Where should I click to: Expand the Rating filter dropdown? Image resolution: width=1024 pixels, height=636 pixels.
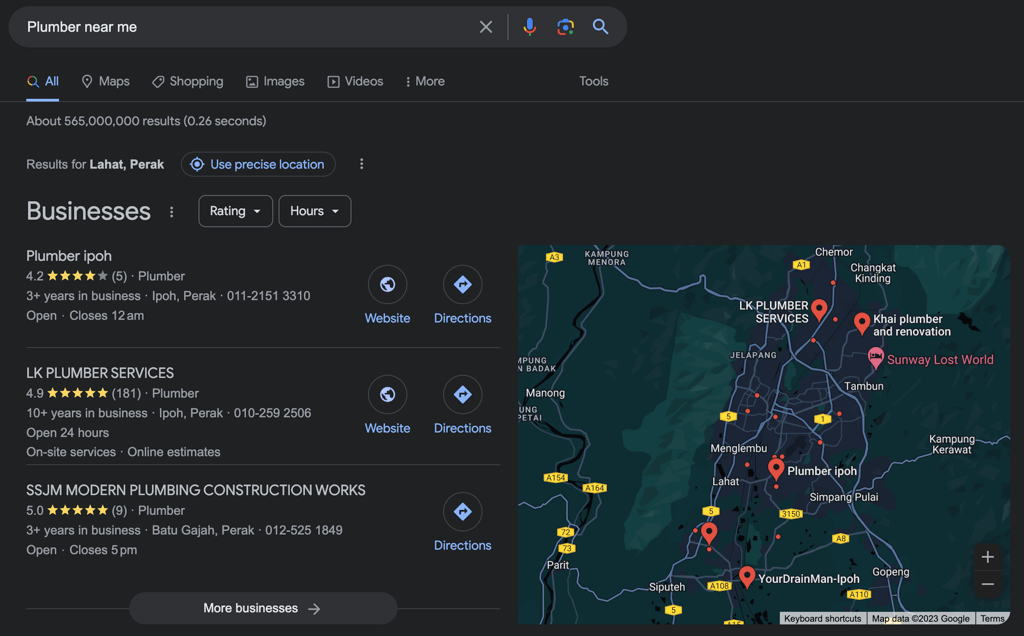(235, 211)
